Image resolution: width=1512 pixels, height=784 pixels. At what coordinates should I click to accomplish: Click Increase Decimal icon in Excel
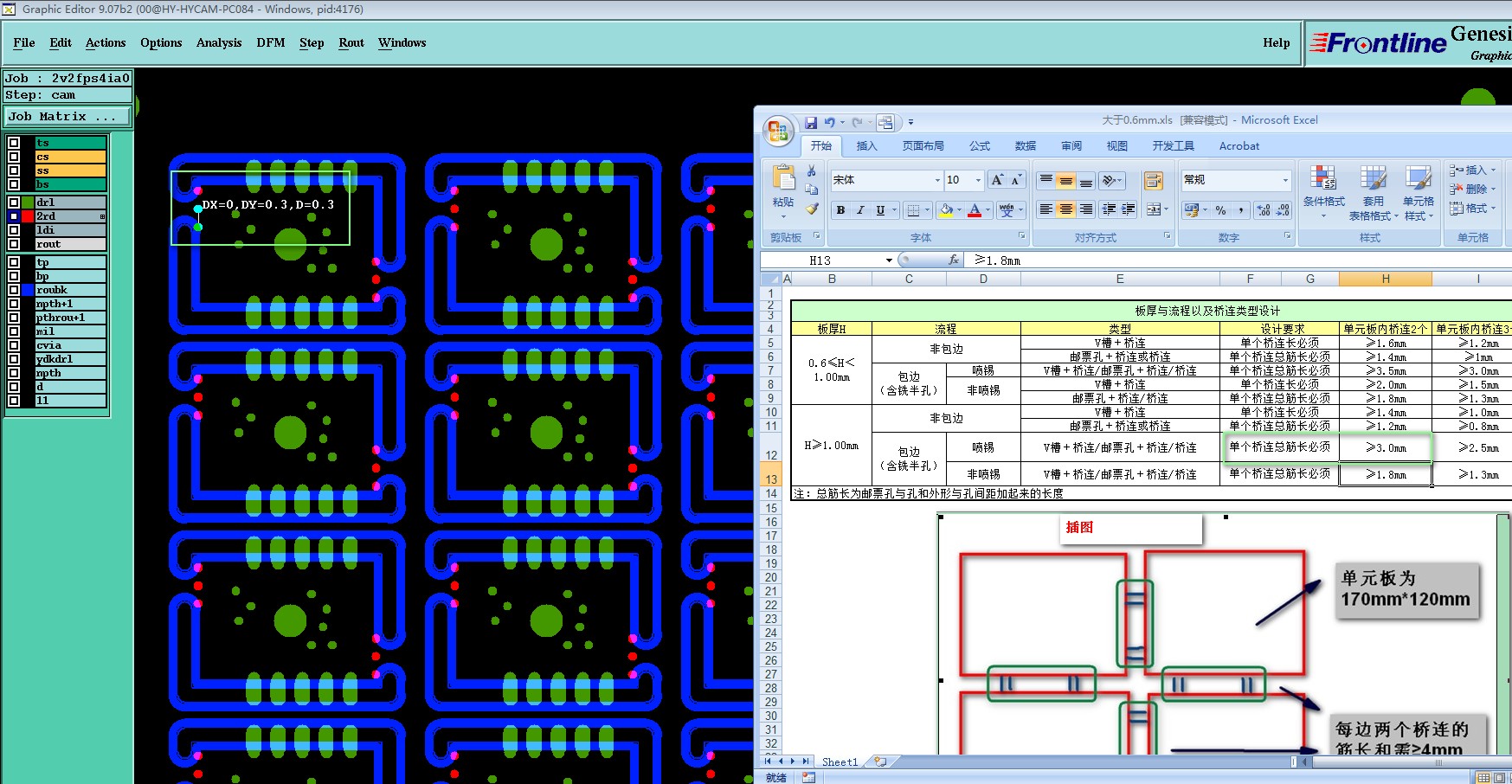click(x=1264, y=210)
